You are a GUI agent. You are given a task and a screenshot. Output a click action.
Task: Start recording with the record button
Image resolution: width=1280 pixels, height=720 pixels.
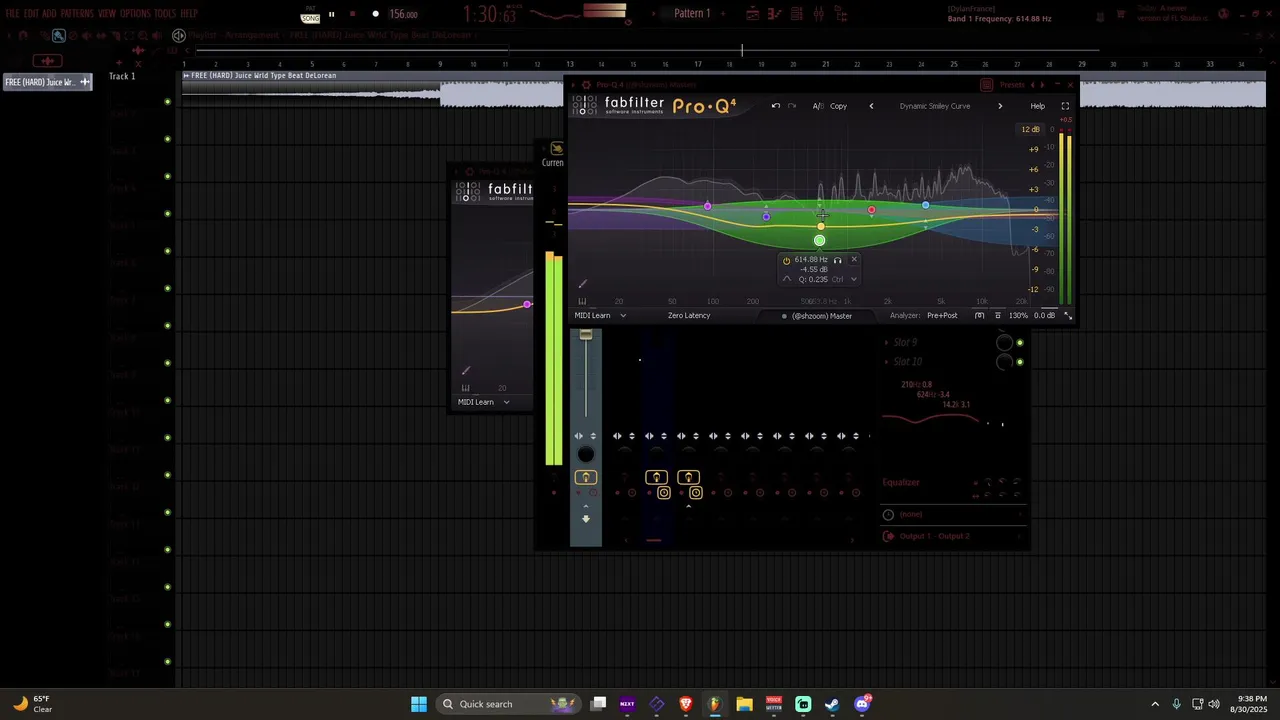375,14
